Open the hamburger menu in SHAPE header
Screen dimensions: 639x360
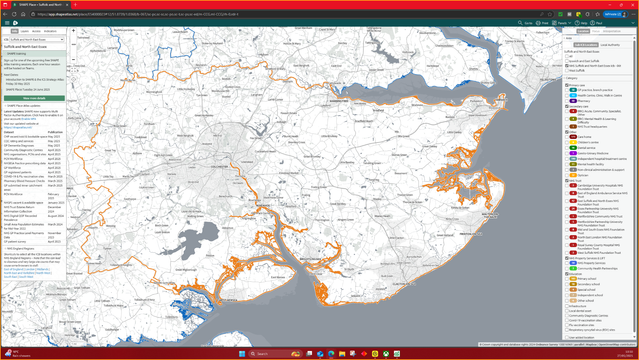click(x=7, y=23)
